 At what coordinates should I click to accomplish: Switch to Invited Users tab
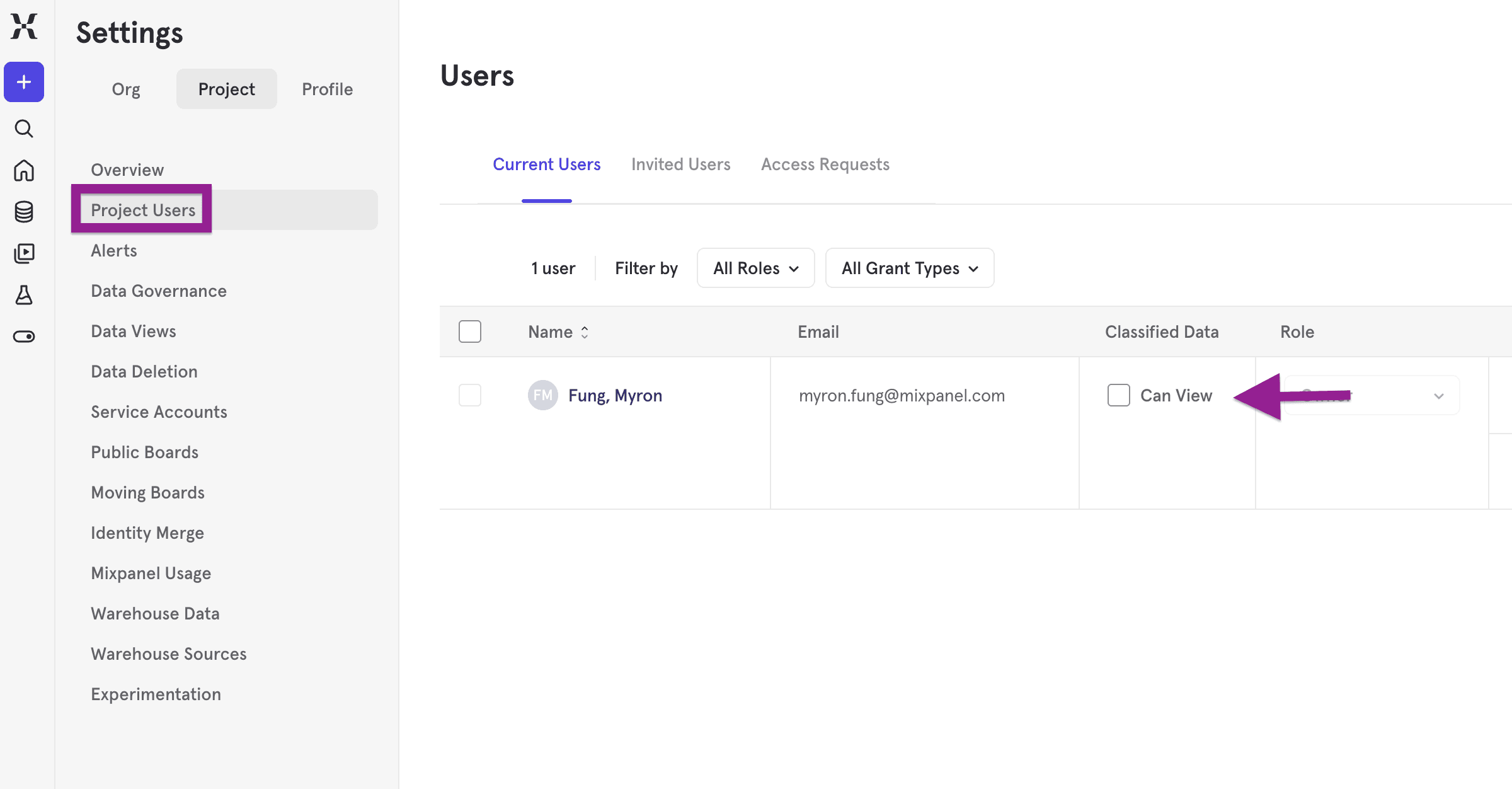680,164
